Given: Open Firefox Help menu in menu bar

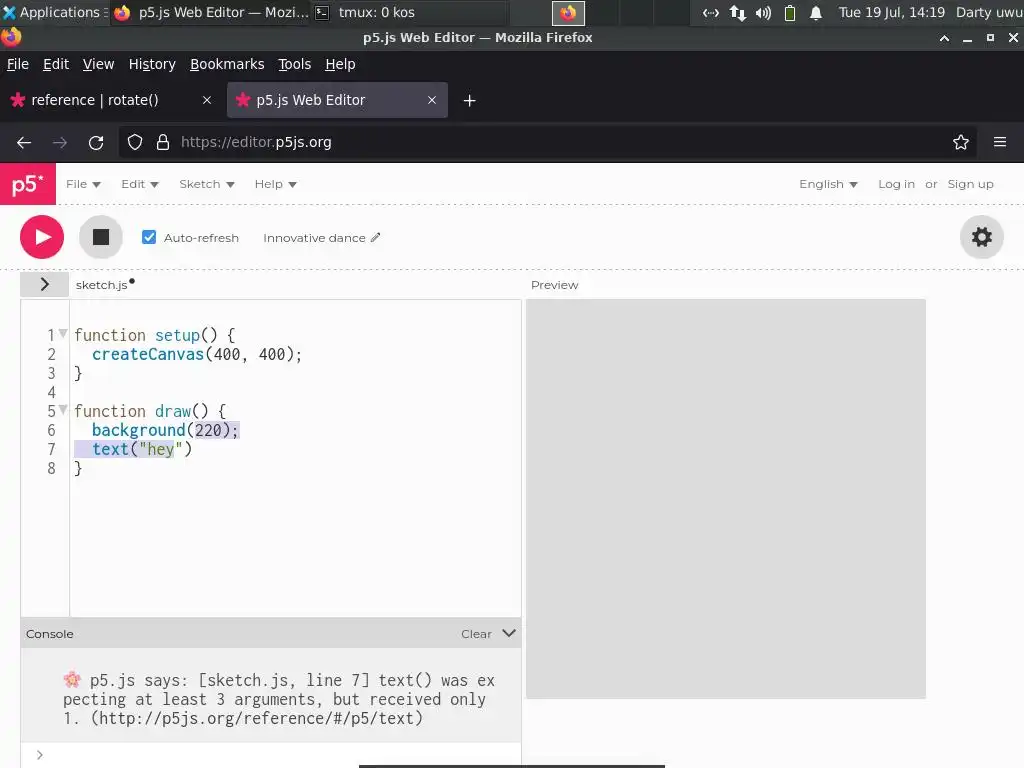Looking at the screenshot, I should click(x=340, y=64).
